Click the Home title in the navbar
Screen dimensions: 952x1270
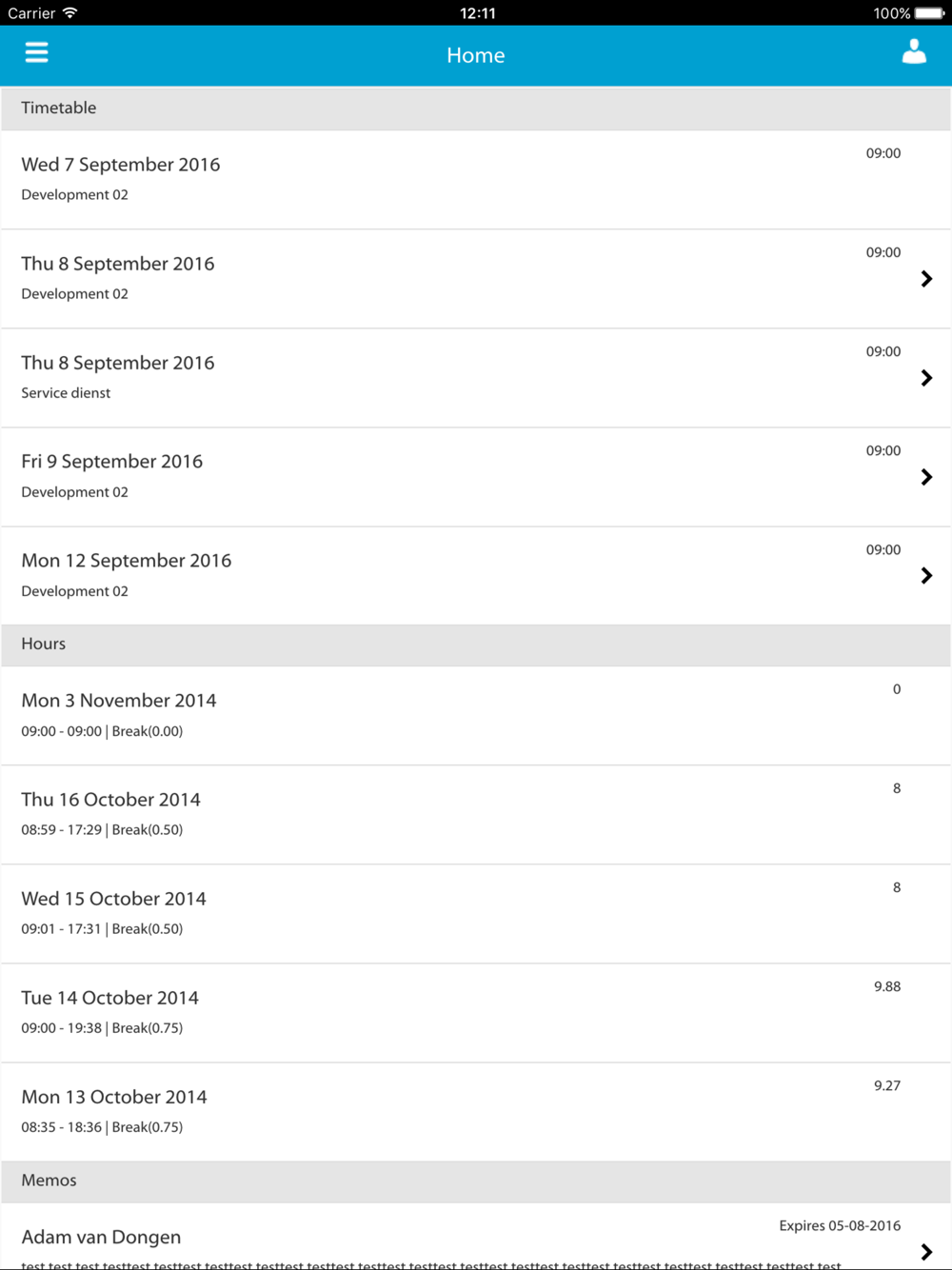tap(476, 55)
